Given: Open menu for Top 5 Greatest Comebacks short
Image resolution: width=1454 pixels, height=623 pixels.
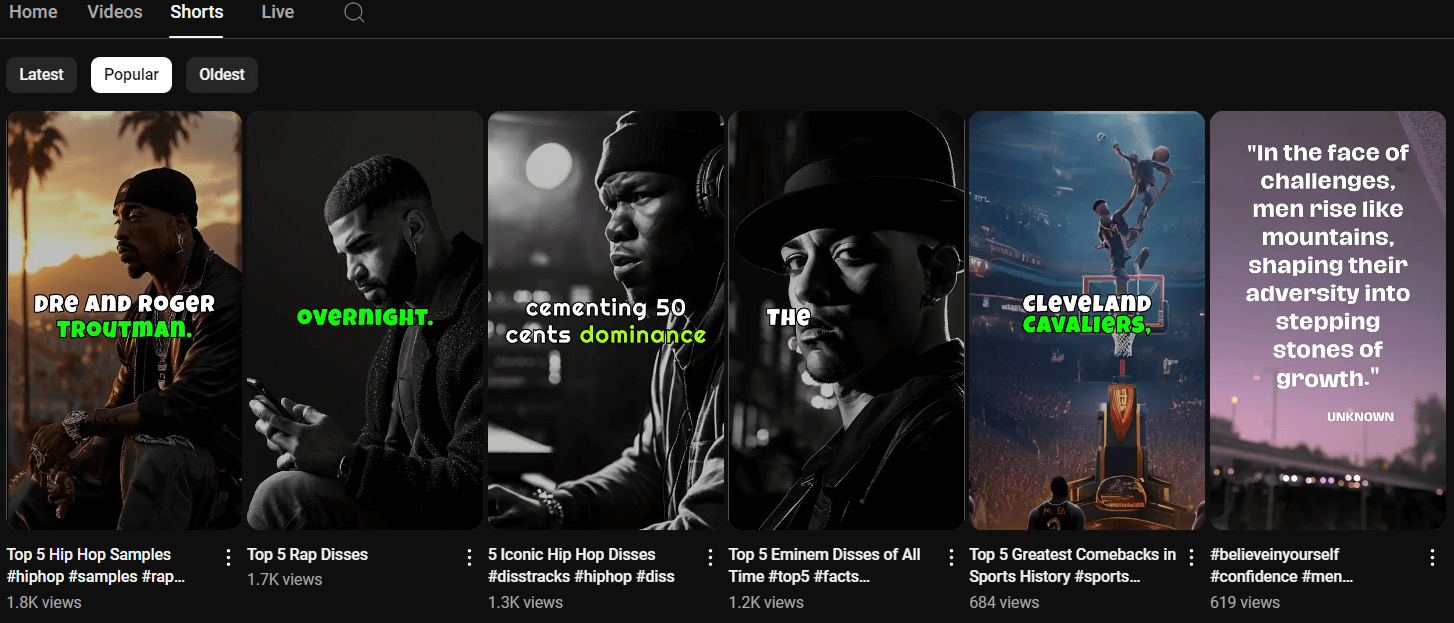Looking at the screenshot, I should [x=1191, y=557].
